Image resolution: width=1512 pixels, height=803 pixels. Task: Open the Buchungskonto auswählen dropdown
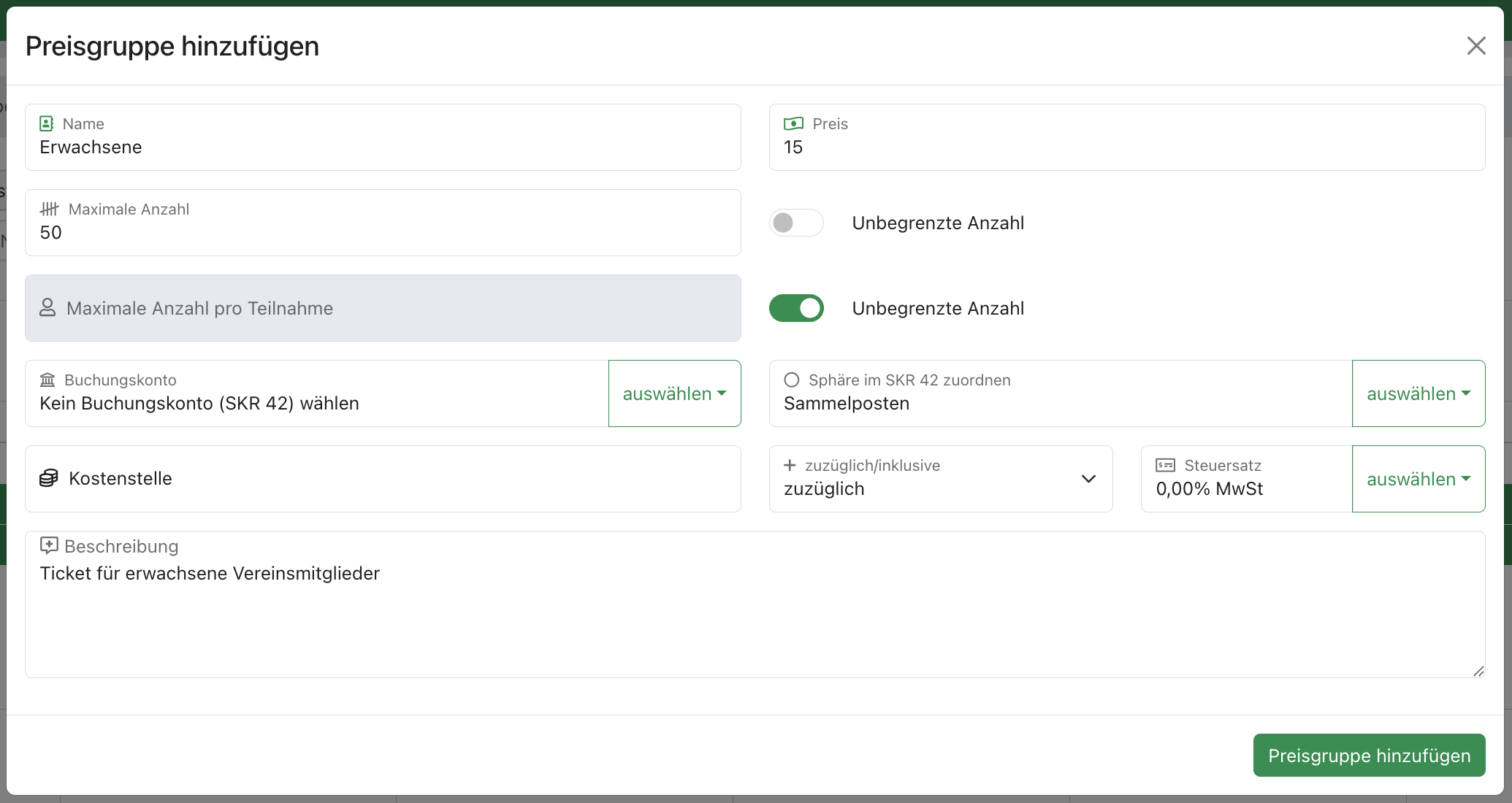point(674,393)
